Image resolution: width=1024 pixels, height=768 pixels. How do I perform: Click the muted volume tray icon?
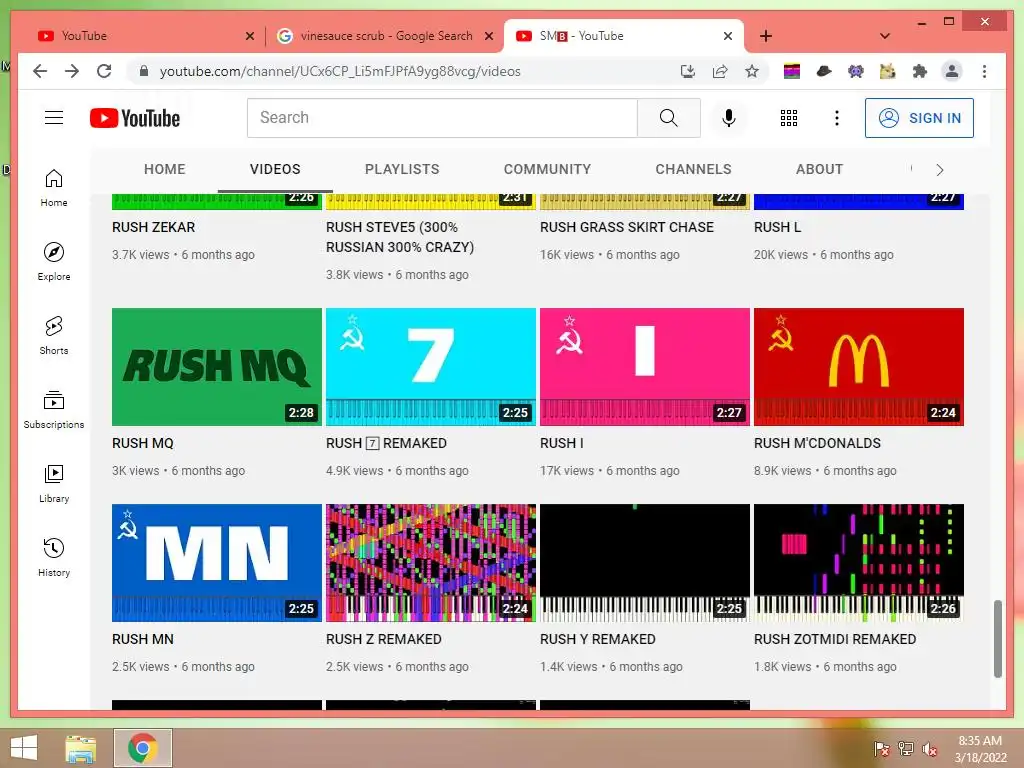tap(929, 749)
